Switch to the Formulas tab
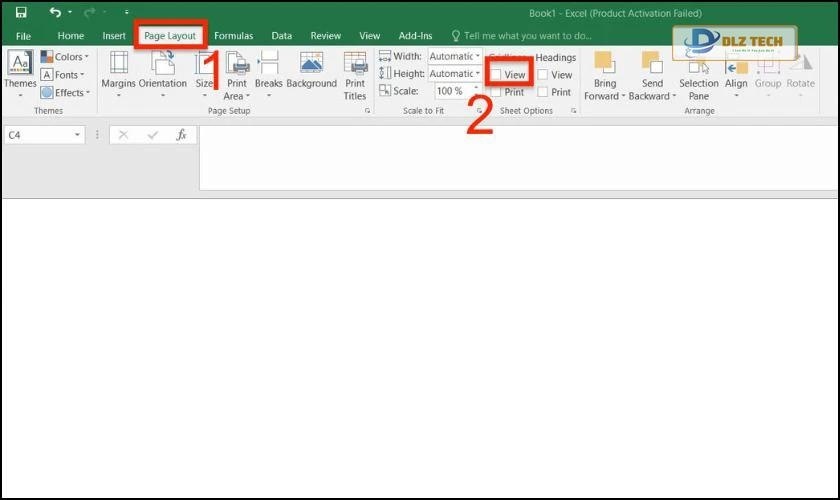This screenshot has height=500, width=840. pos(233,35)
